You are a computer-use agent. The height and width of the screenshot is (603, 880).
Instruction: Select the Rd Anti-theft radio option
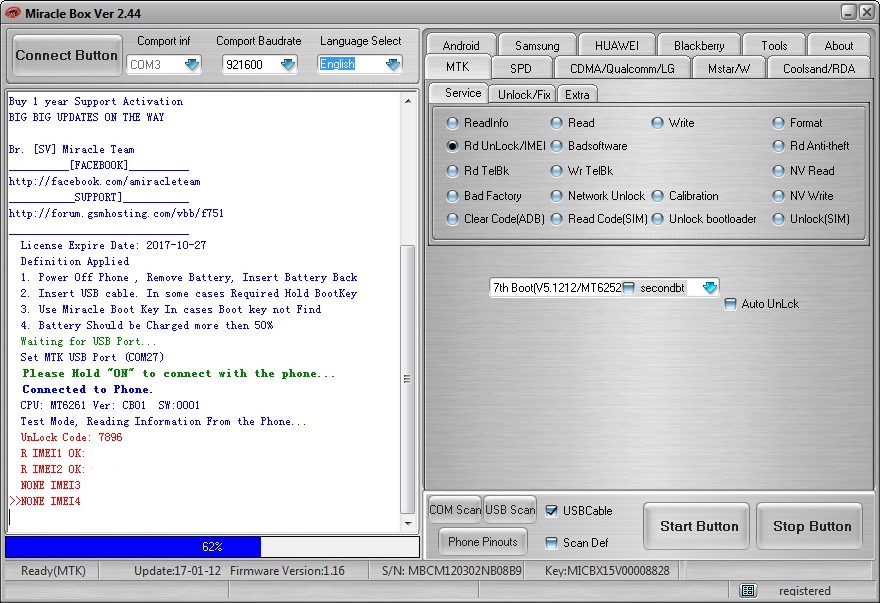779,146
